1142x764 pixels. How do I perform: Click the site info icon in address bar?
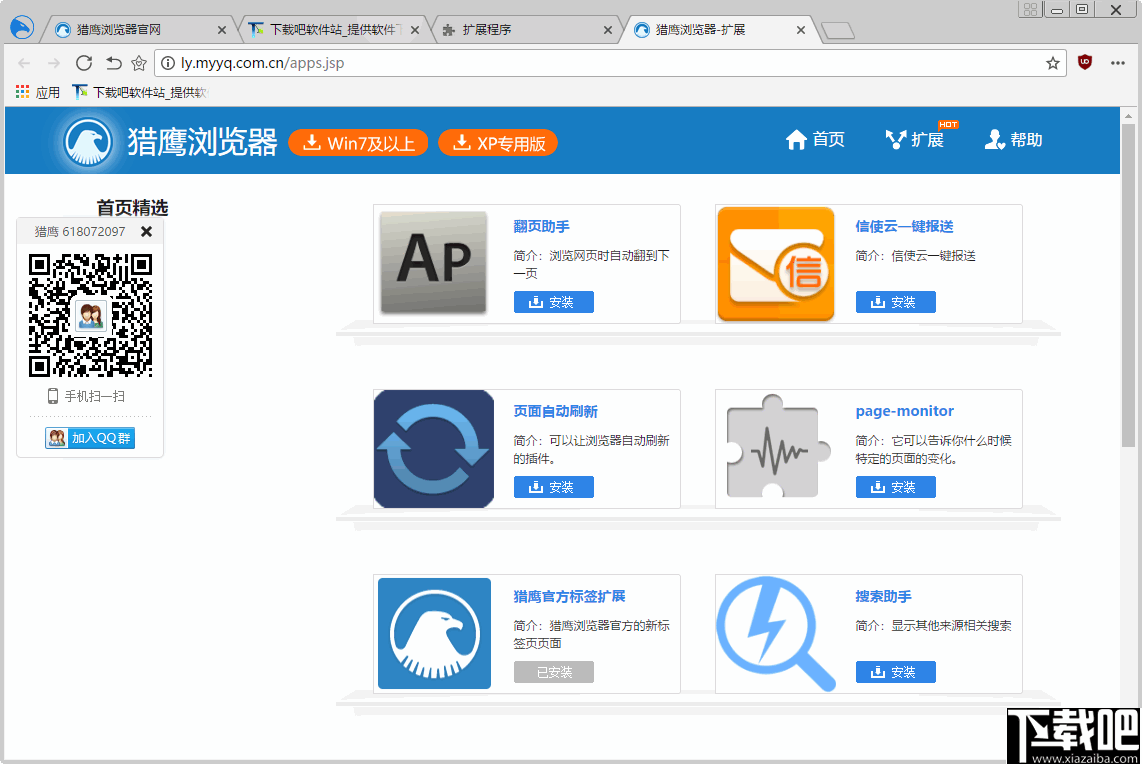(x=168, y=63)
